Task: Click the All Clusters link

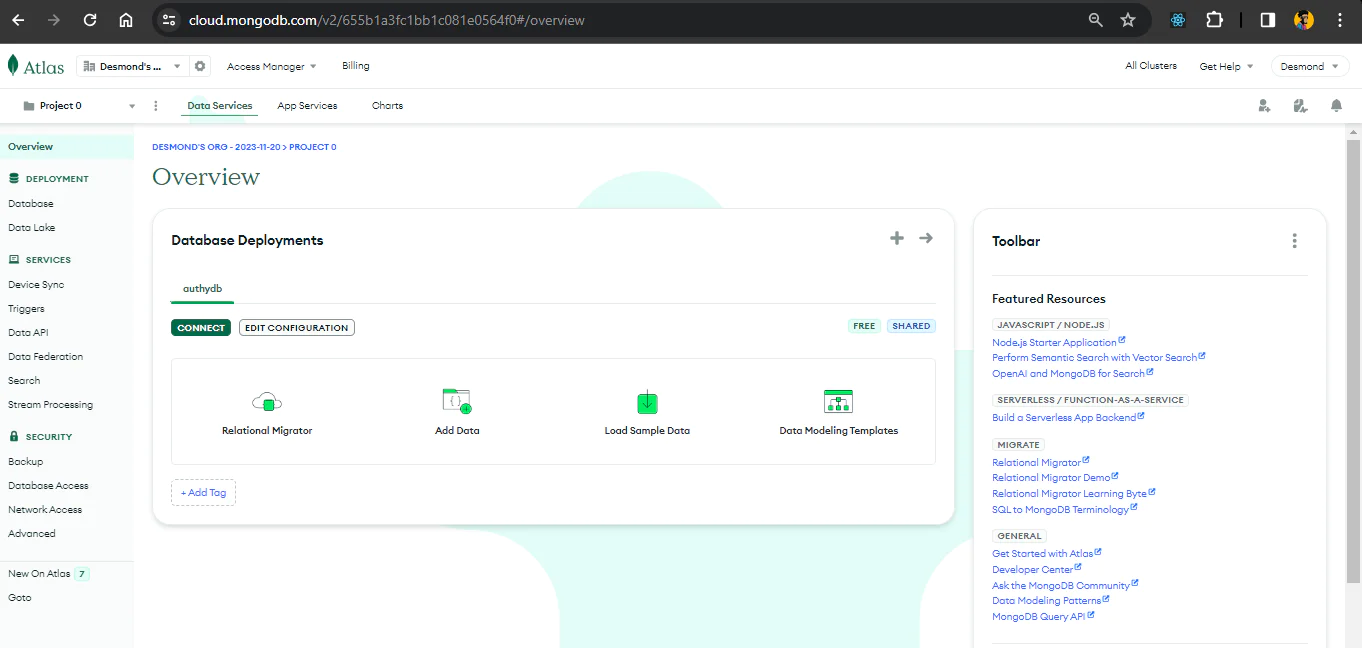Action: (x=1151, y=66)
